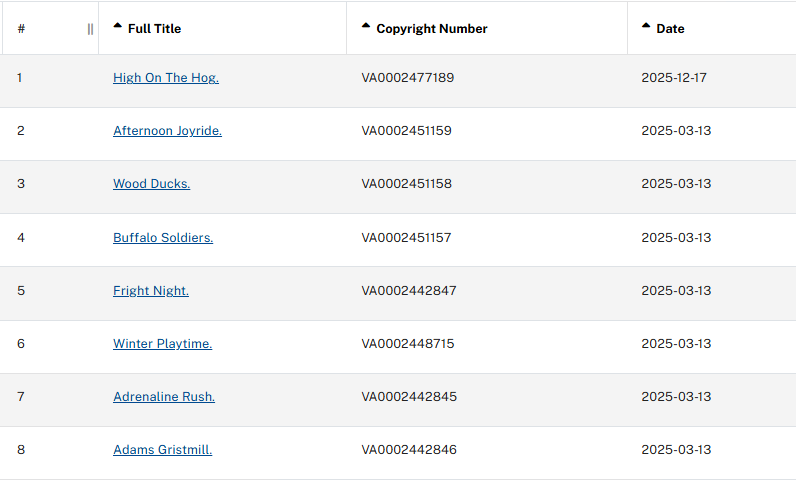Select the 2025-12-17 date cell

pos(674,78)
